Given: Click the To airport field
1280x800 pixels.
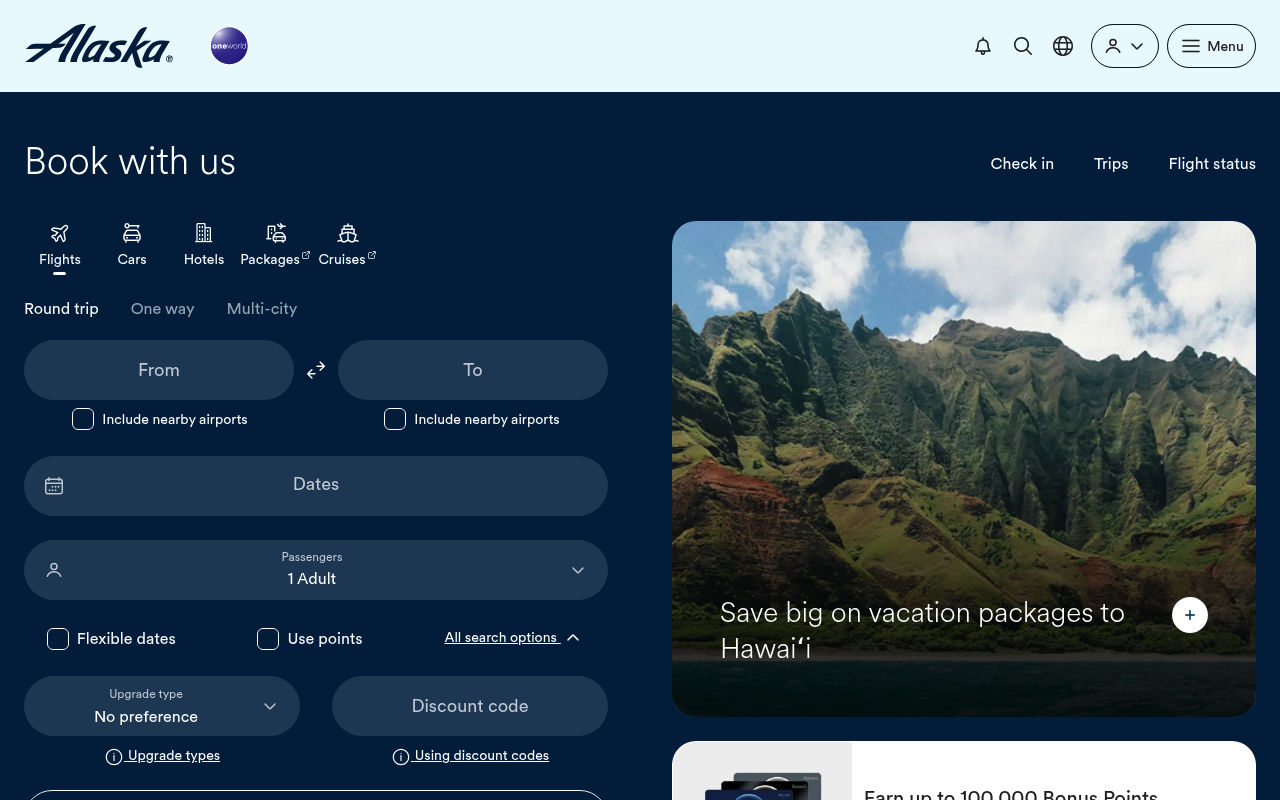Looking at the screenshot, I should (x=473, y=370).
